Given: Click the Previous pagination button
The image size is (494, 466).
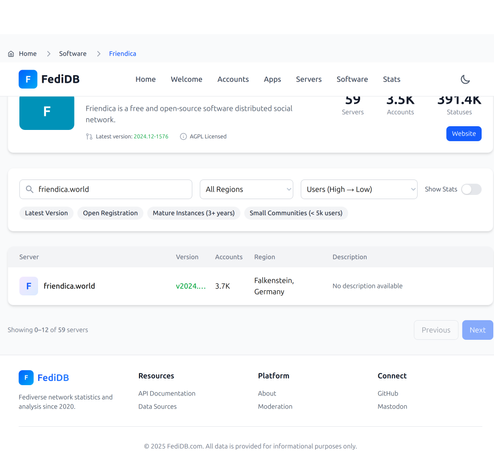Looking at the screenshot, I should coord(436,330).
